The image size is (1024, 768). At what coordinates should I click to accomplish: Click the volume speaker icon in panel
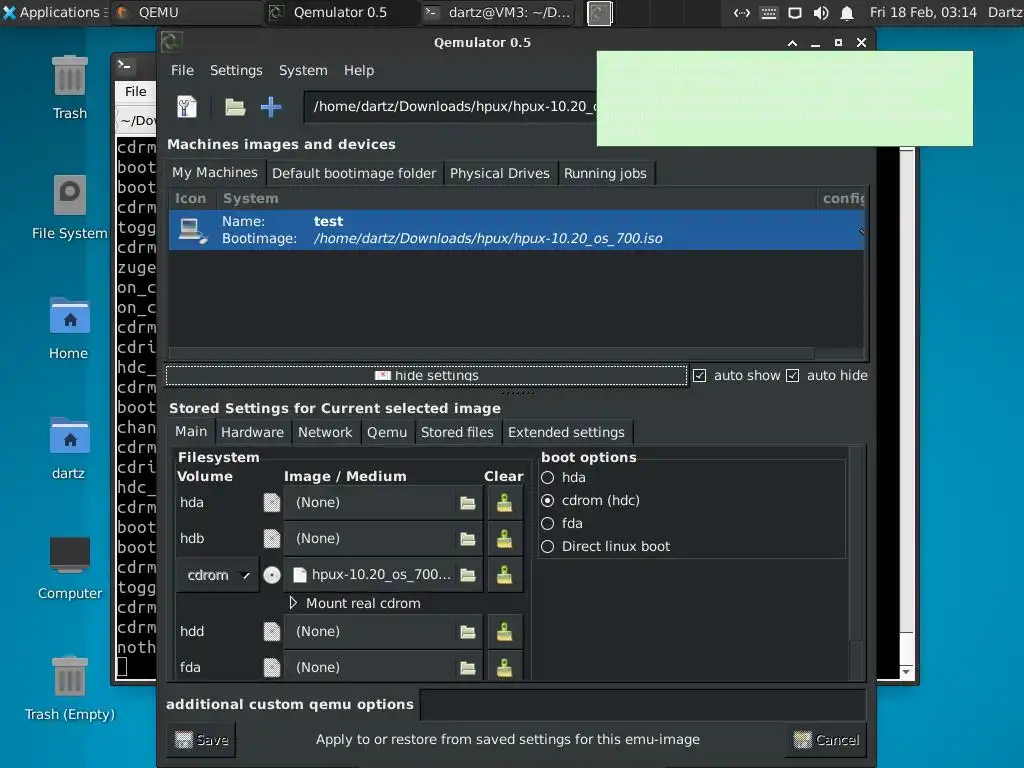[821, 12]
